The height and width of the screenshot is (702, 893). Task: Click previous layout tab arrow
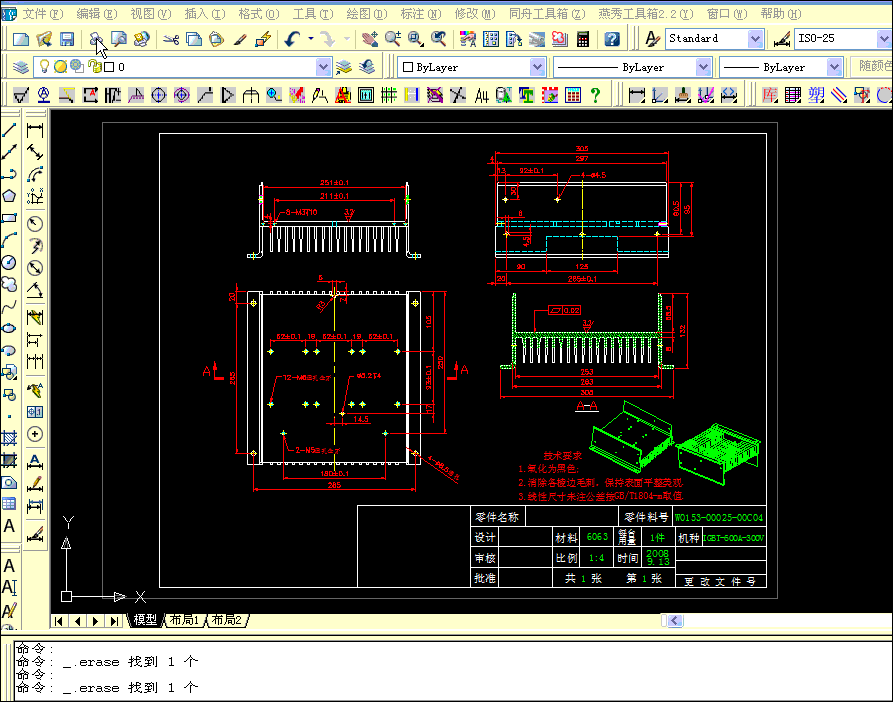click(x=77, y=621)
